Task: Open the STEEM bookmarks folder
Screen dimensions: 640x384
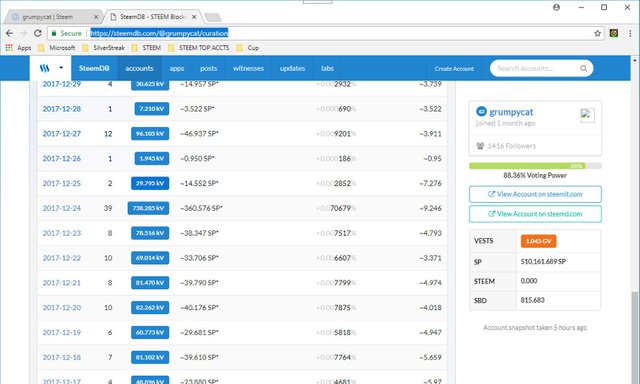Action: coord(146,48)
